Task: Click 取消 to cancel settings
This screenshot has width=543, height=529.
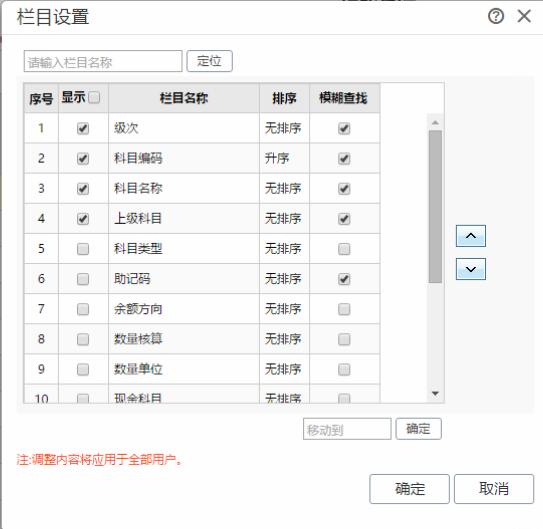Action: click(493, 489)
